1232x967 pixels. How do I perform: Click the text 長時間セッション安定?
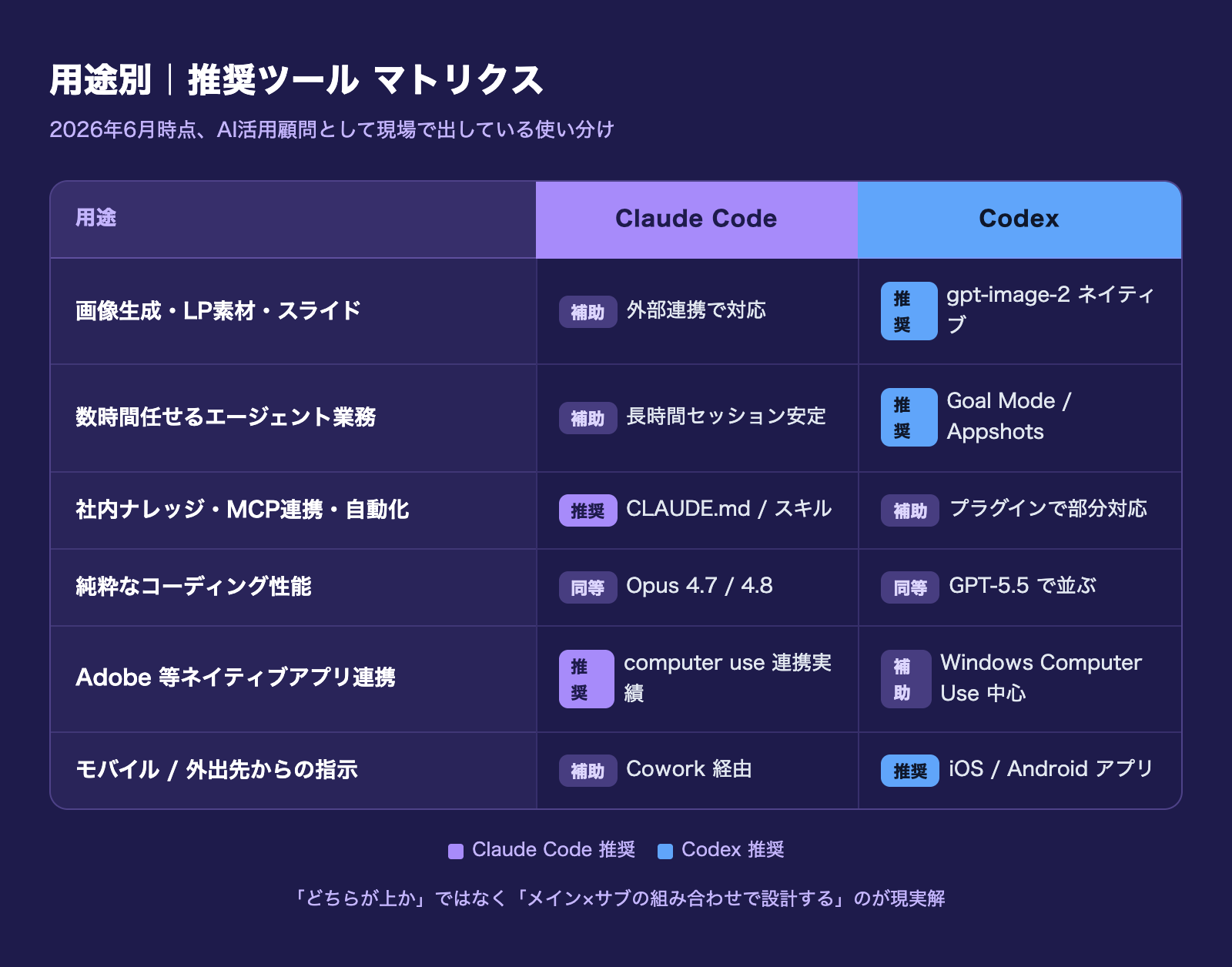pos(726,417)
